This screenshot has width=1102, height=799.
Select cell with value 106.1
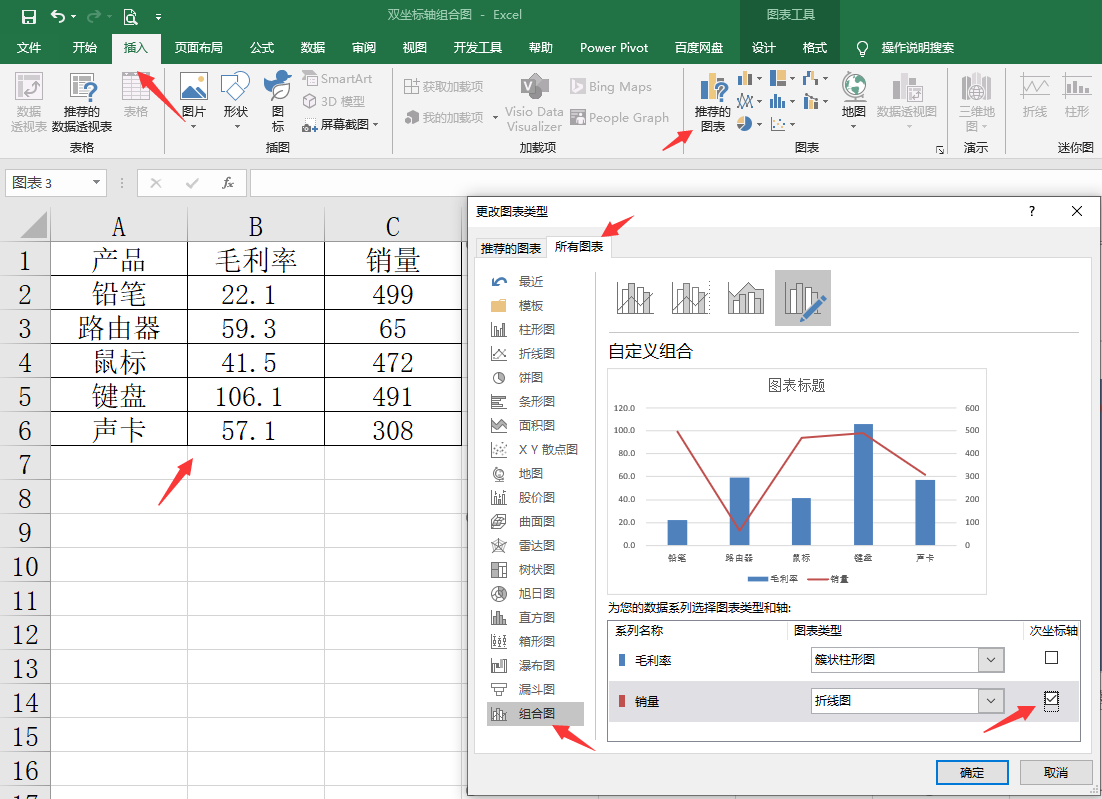pos(256,396)
